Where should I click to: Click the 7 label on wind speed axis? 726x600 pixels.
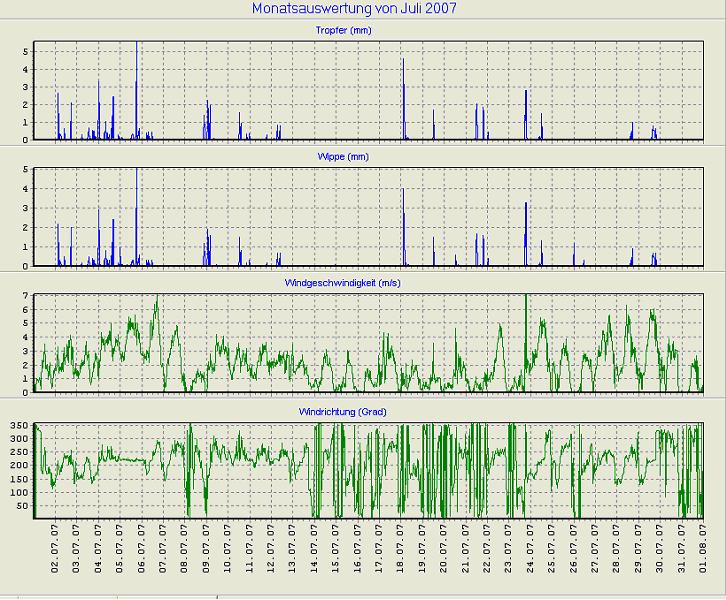[x=24, y=297]
